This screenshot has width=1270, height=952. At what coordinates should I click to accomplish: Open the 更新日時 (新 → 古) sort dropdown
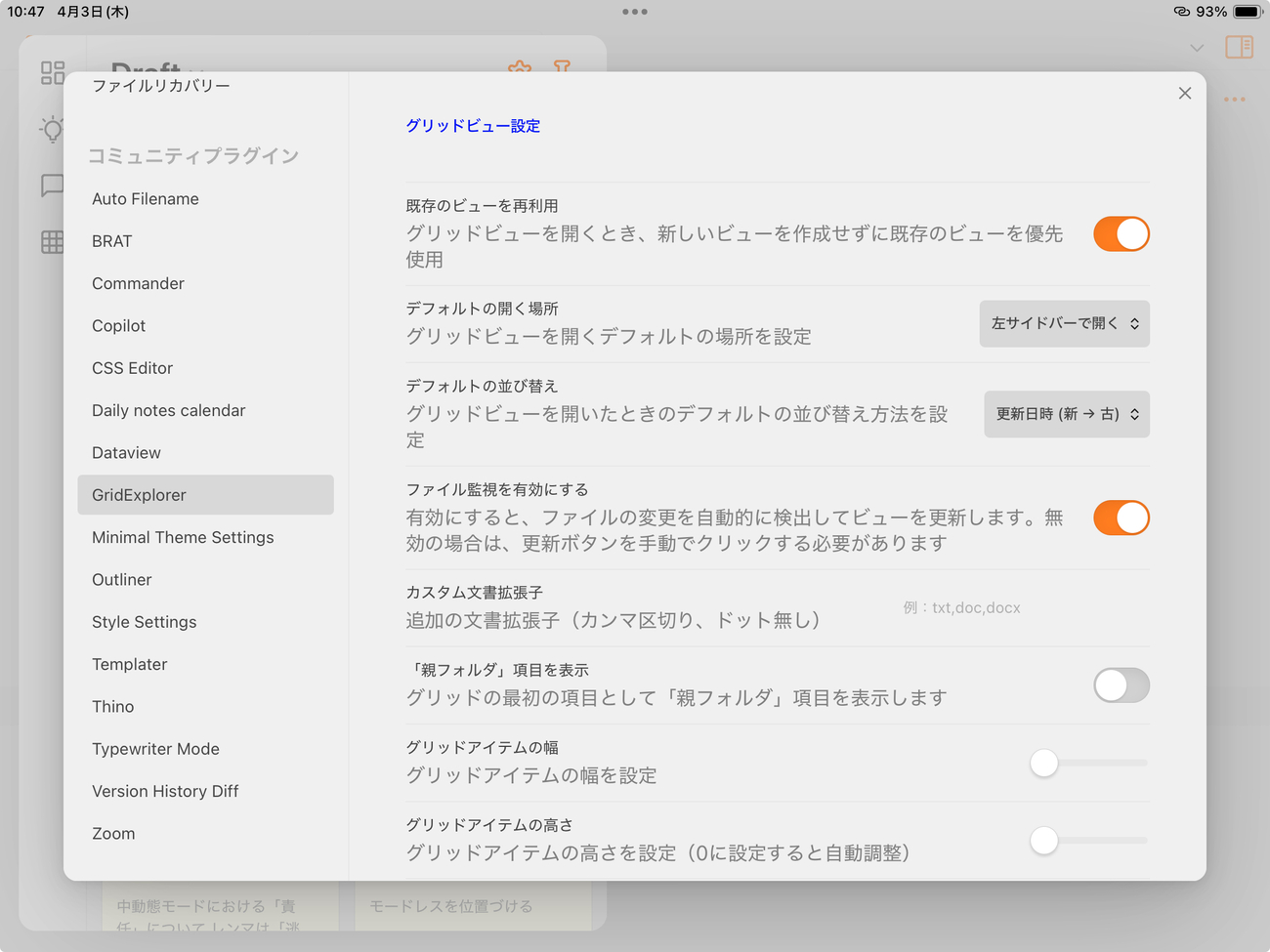click(1066, 414)
